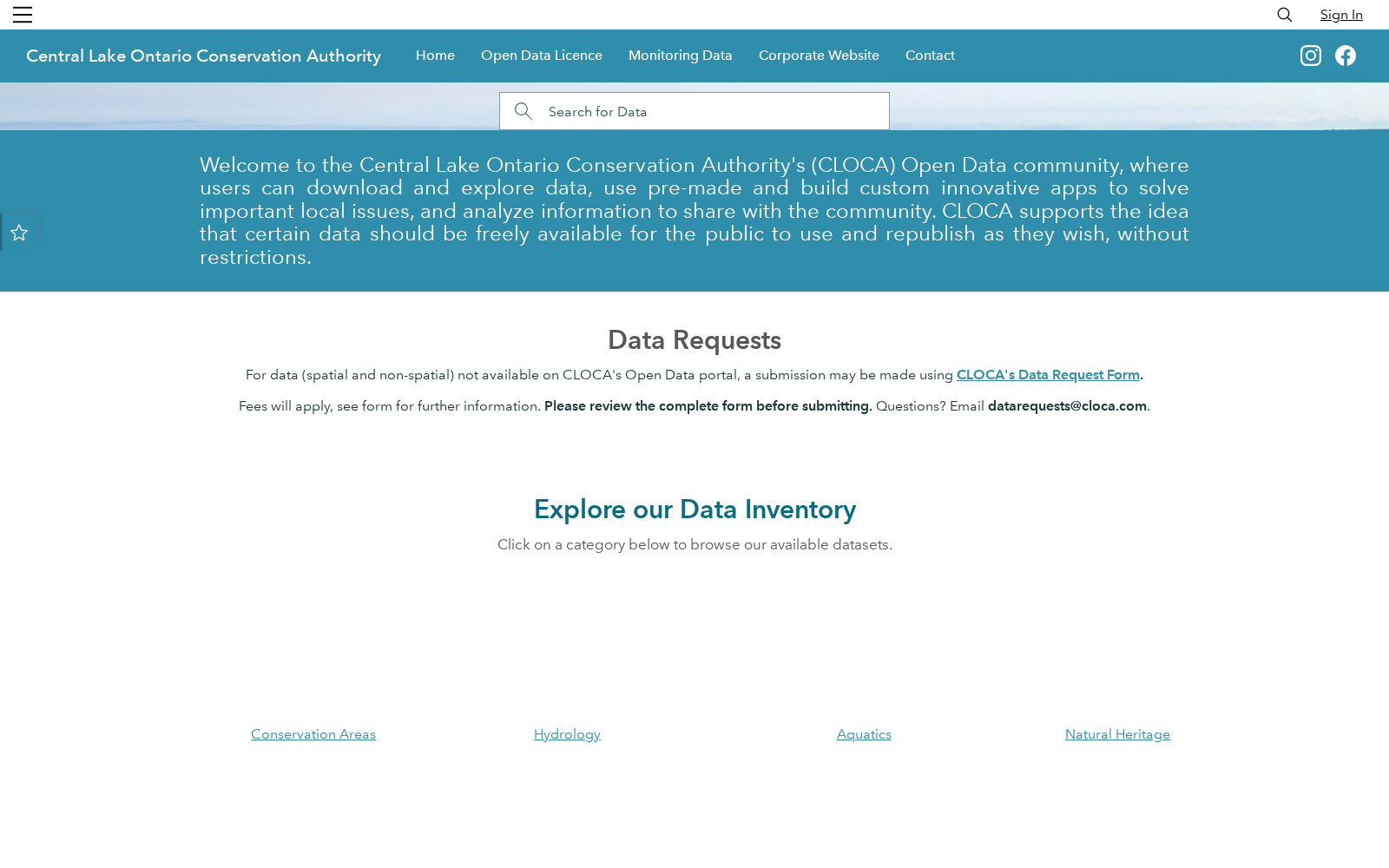Open the hamburger menu icon
The height and width of the screenshot is (868, 1389).
23,15
